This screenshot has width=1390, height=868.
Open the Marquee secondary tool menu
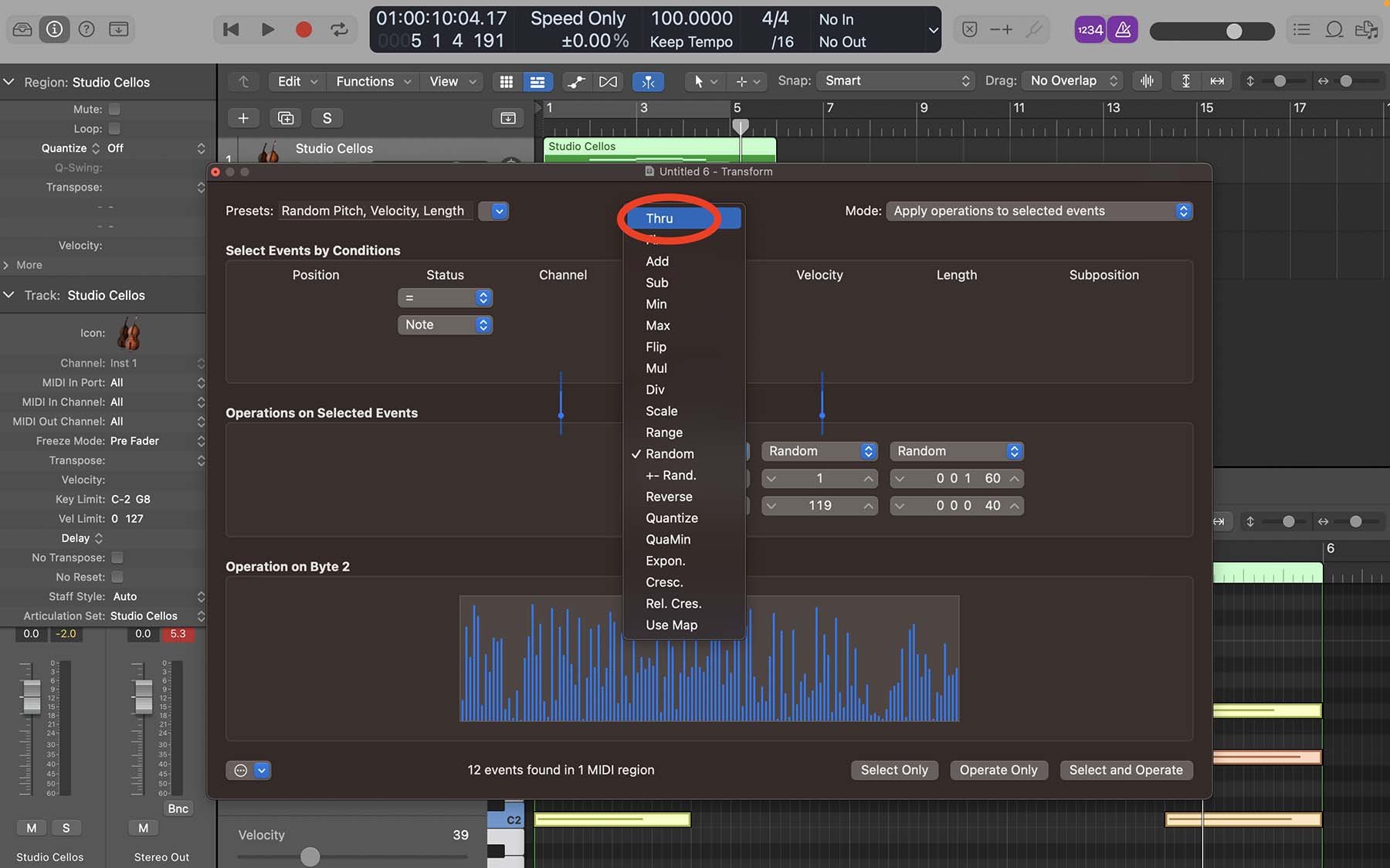coord(748,81)
